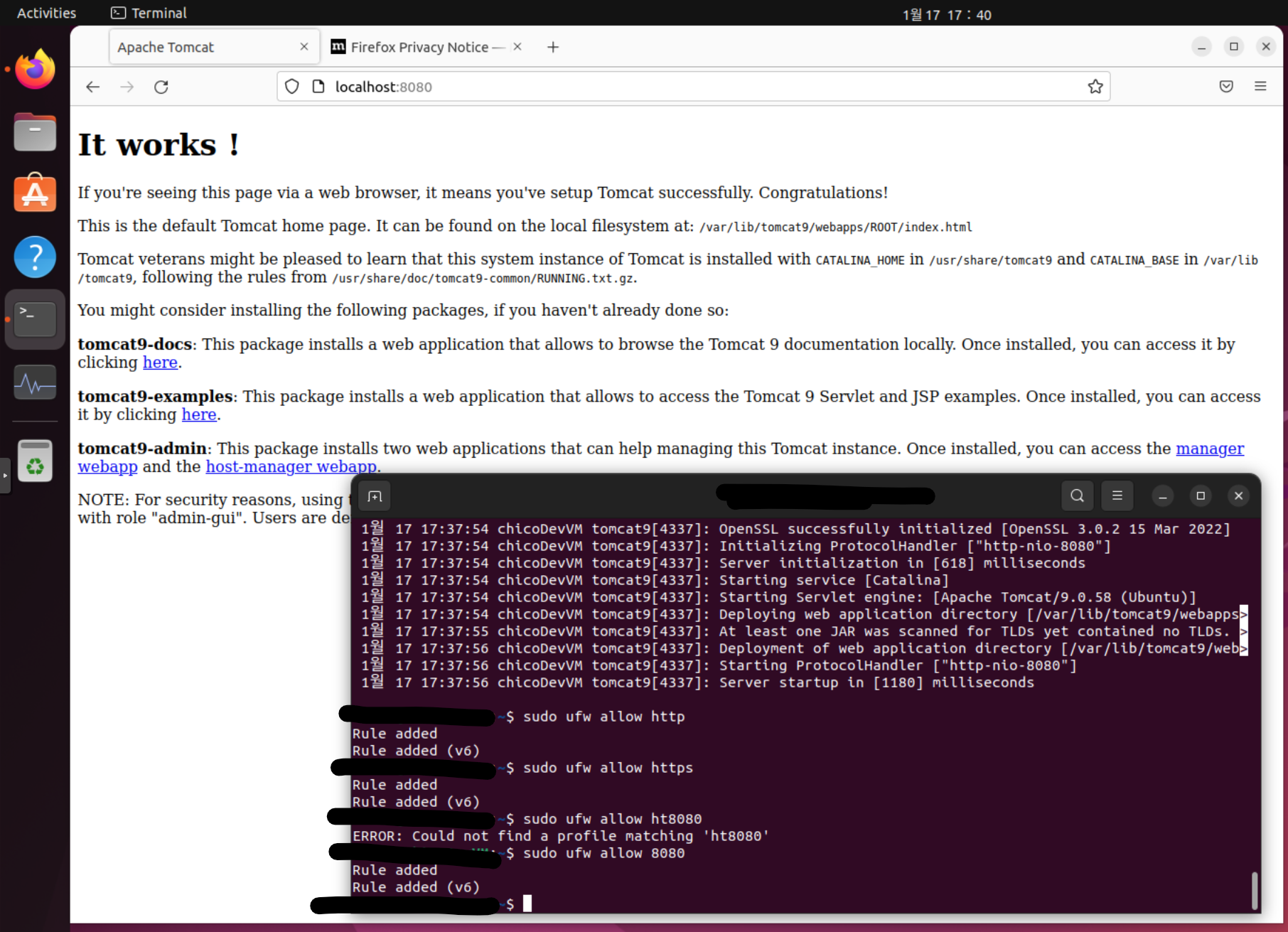Open the Firefox hamburger menu

(1260, 87)
